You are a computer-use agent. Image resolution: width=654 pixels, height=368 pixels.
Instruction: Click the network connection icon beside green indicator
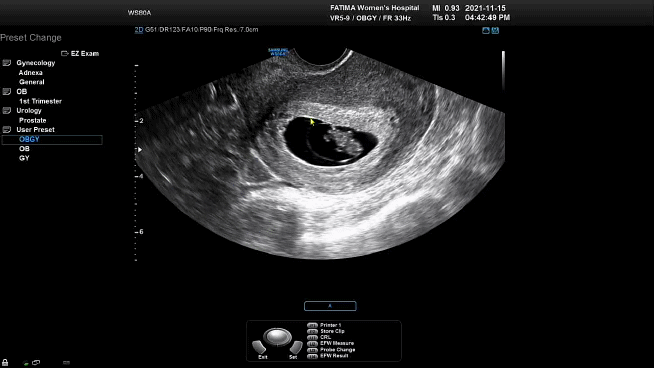tap(36, 363)
